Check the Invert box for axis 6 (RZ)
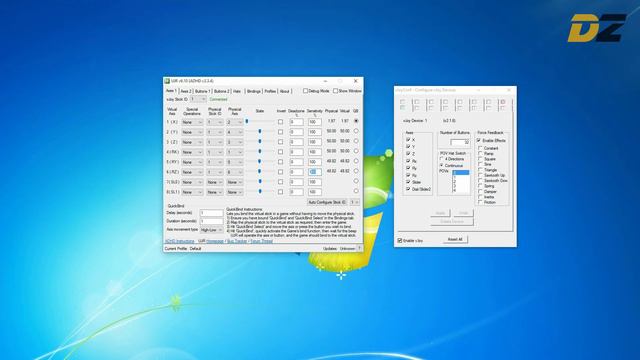This screenshot has width=640, height=360. (280, 172)
